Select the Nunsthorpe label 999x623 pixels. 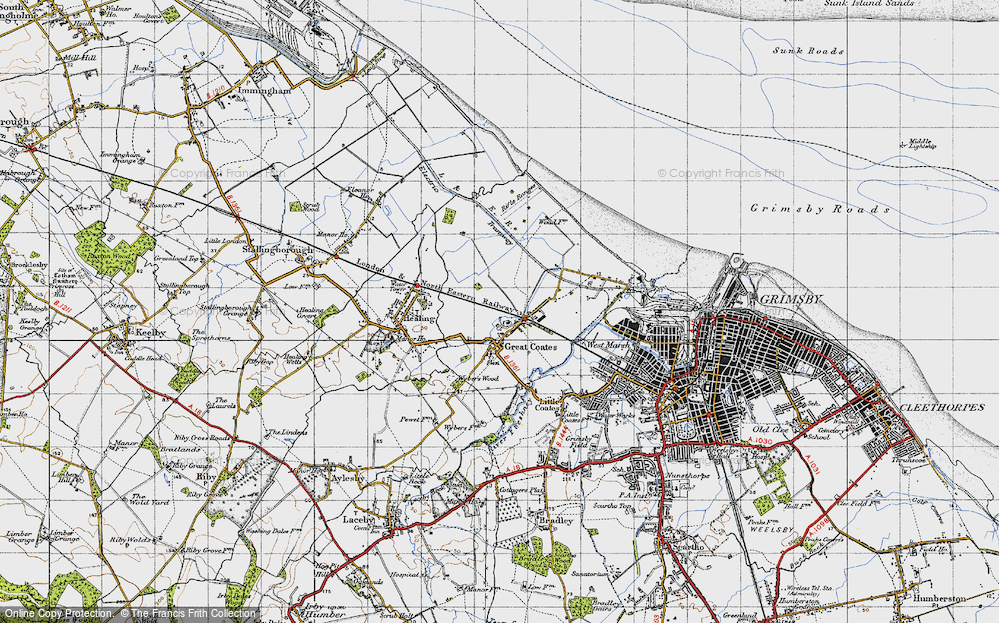coord(687,476)
